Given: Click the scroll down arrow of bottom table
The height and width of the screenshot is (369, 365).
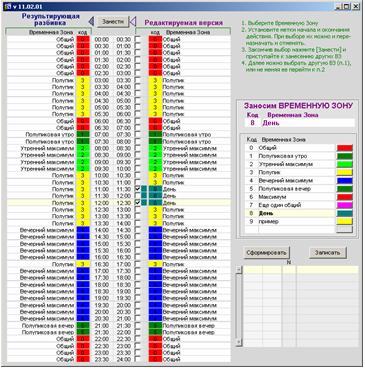Looking at the screenshot, I should (x=239, y=343).
